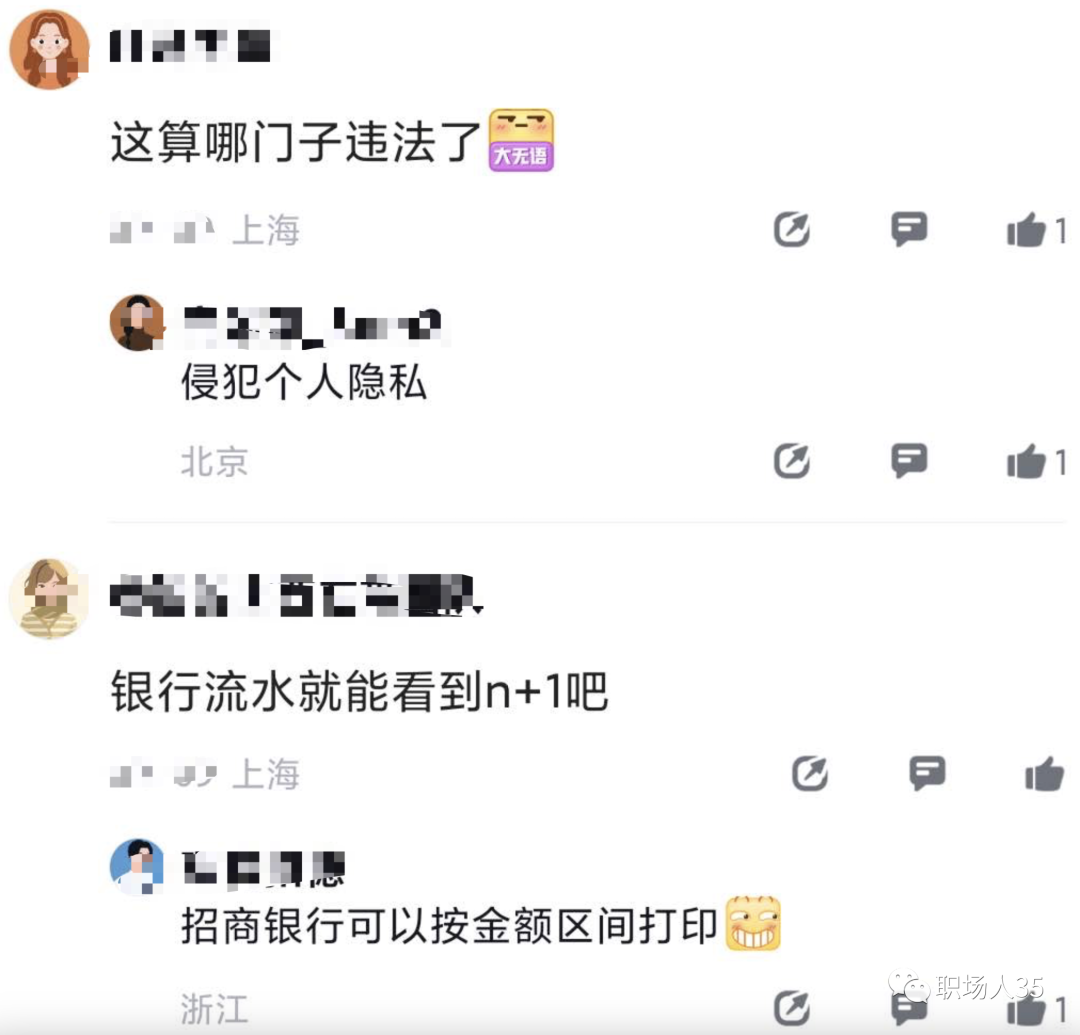Open the avatar beside '侵犯个人隐私' reply

point(138,322)
